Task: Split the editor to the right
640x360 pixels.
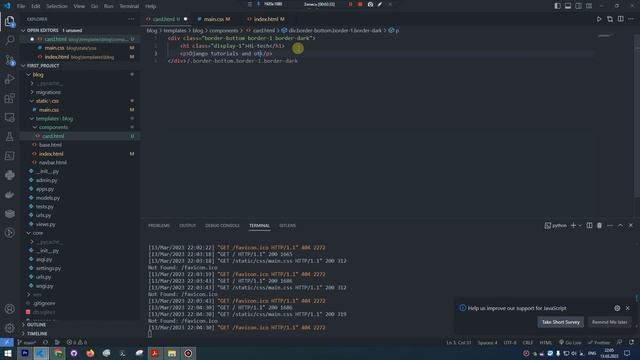Action: (620, 19)
